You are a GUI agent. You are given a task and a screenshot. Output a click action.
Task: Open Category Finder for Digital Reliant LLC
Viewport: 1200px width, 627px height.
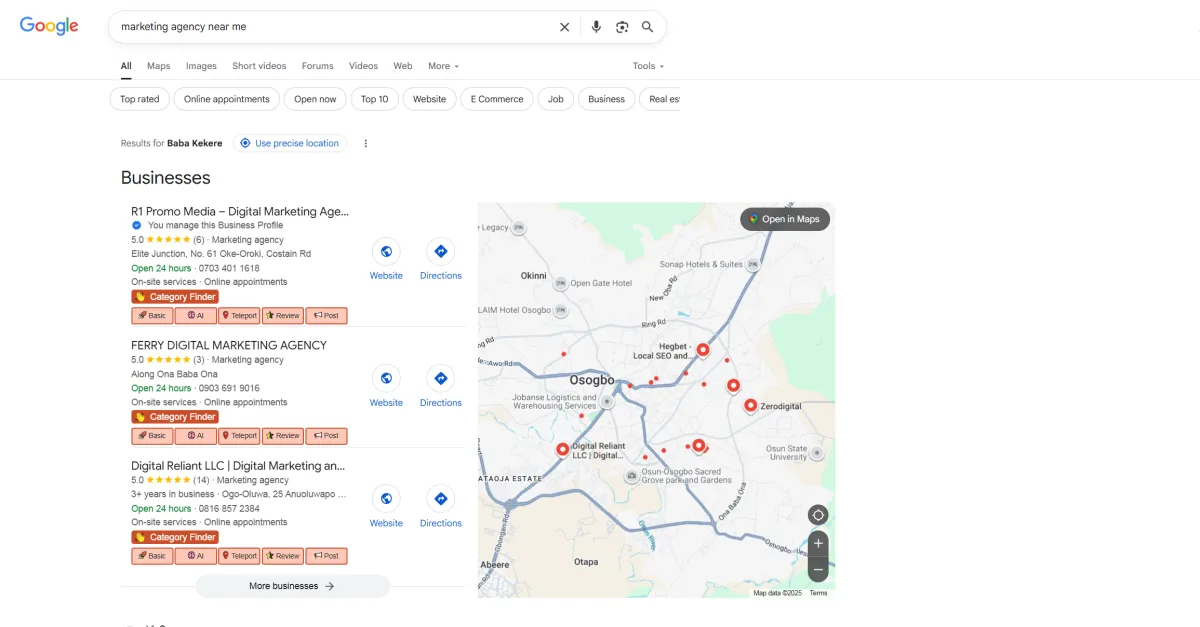pyautogui.click(x=175, y=537)
